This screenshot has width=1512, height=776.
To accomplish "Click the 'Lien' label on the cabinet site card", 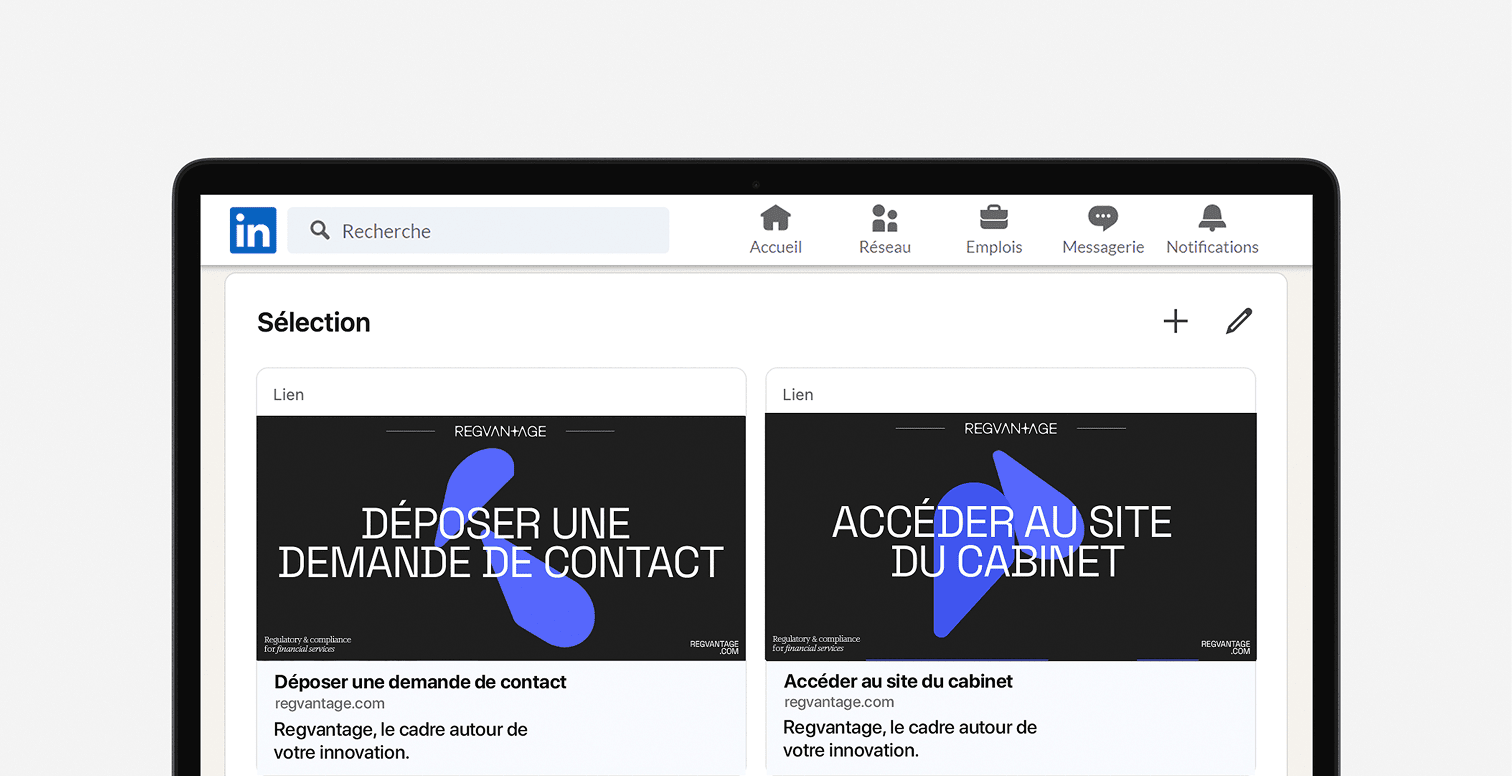I will pyautogui.click(x=798, y=394).
